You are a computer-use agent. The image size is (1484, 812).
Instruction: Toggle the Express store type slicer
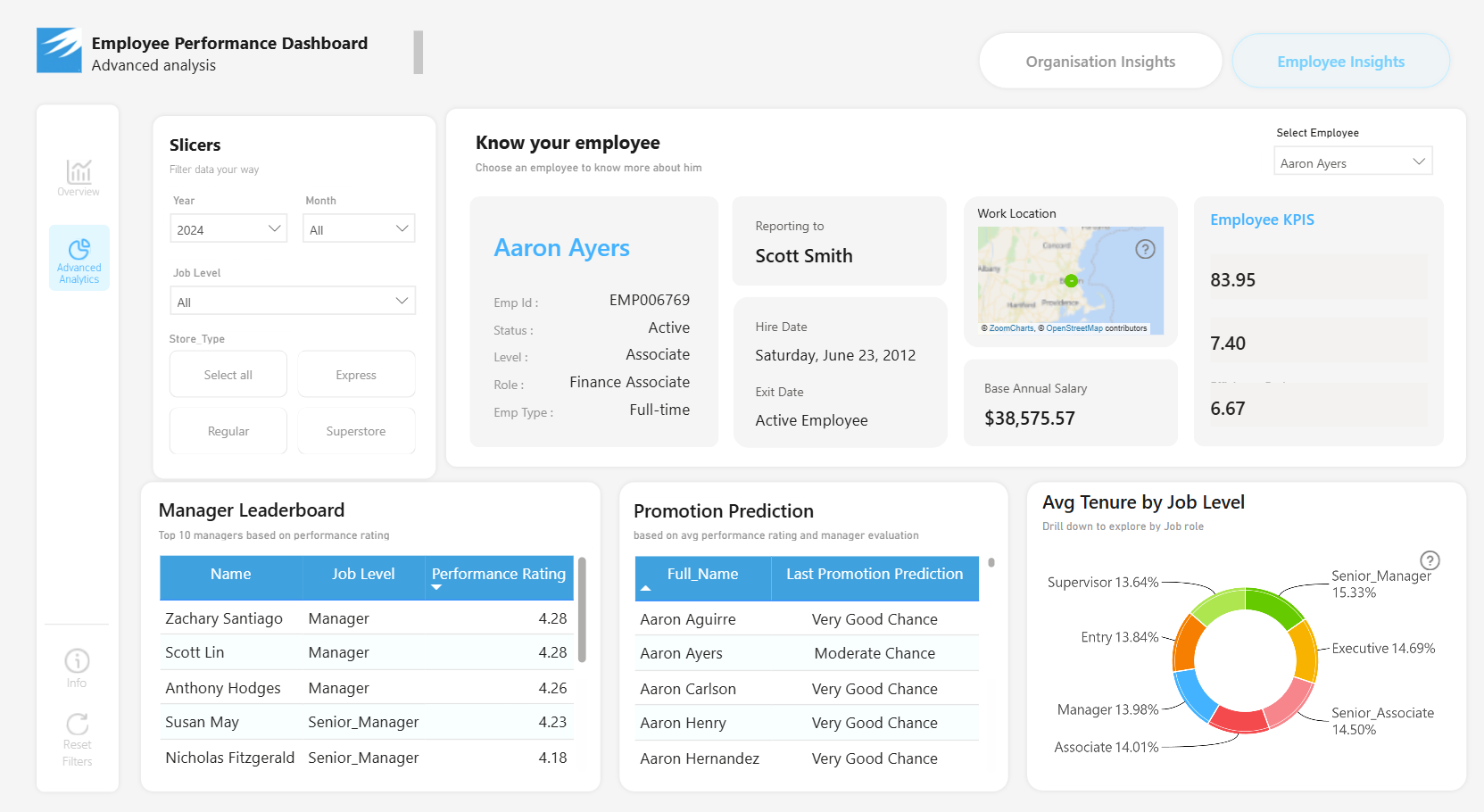point(356,375)
